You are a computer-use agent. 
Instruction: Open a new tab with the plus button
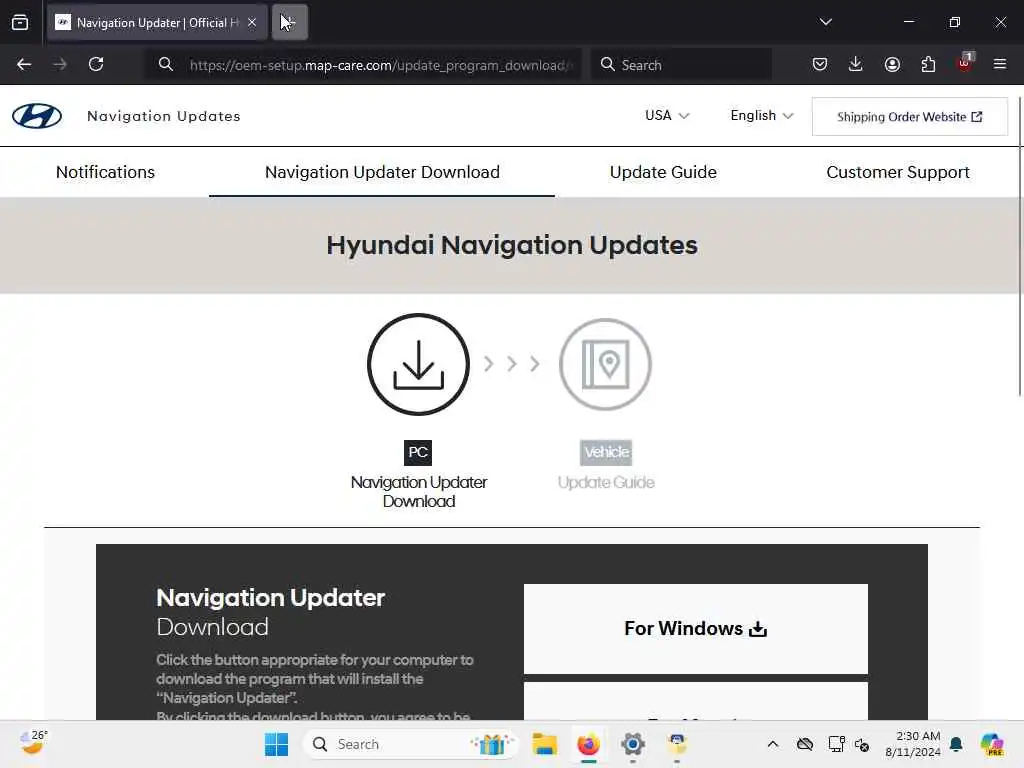289,22
